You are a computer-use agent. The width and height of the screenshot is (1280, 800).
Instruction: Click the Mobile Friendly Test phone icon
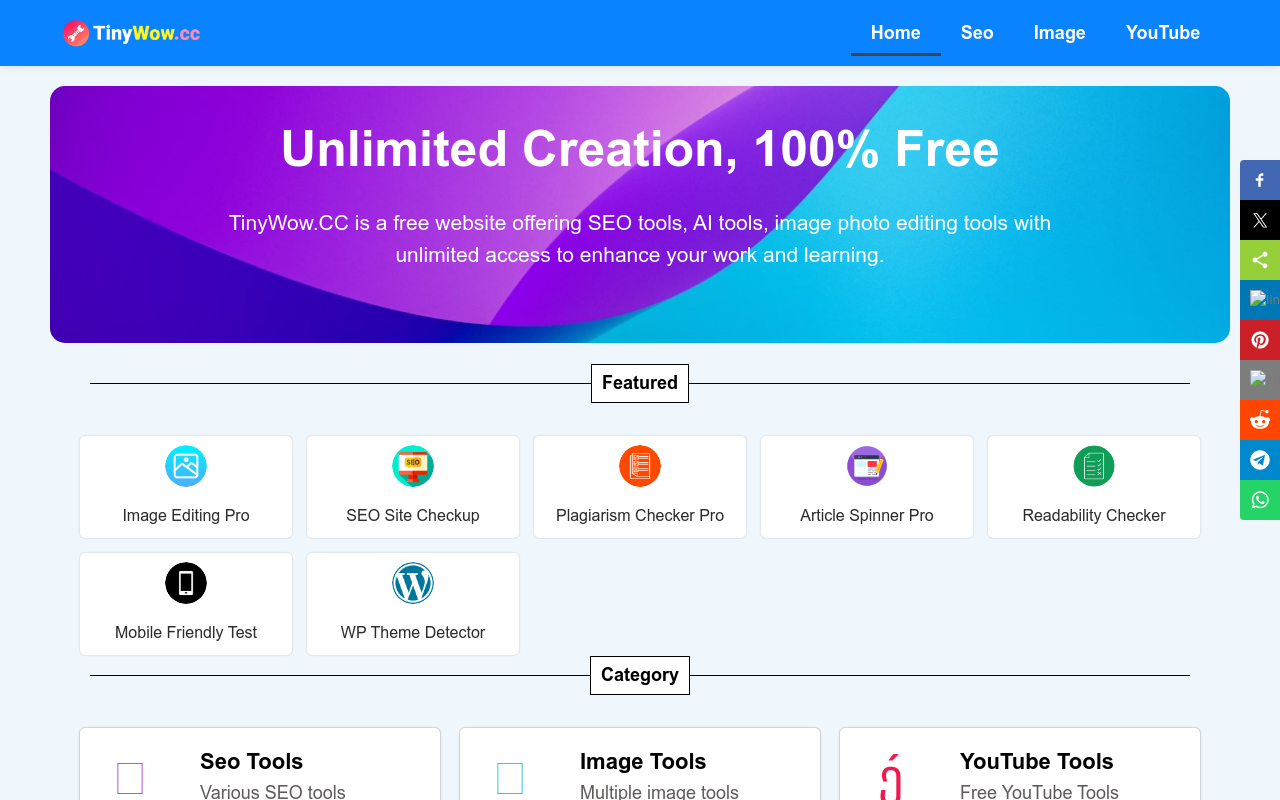pyautogui.click(x=186, y=583)
